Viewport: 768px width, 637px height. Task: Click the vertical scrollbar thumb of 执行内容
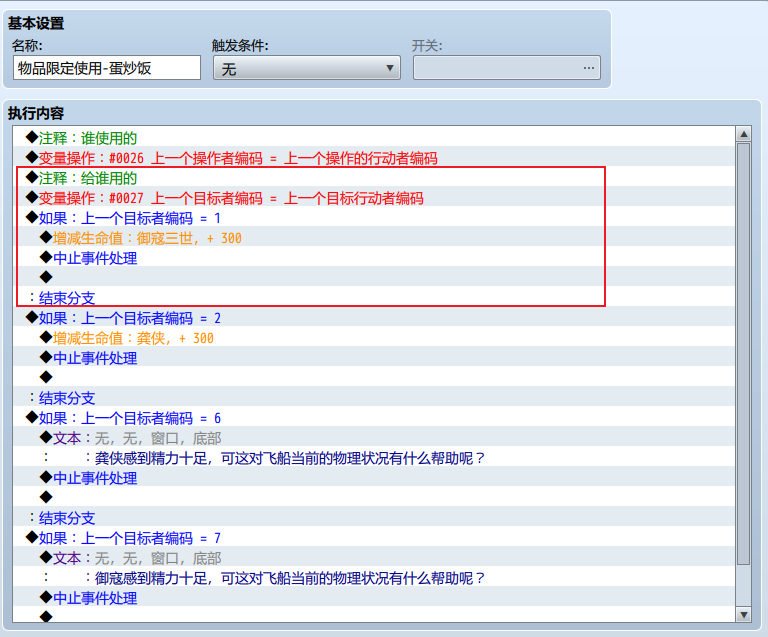pos(744,354)
